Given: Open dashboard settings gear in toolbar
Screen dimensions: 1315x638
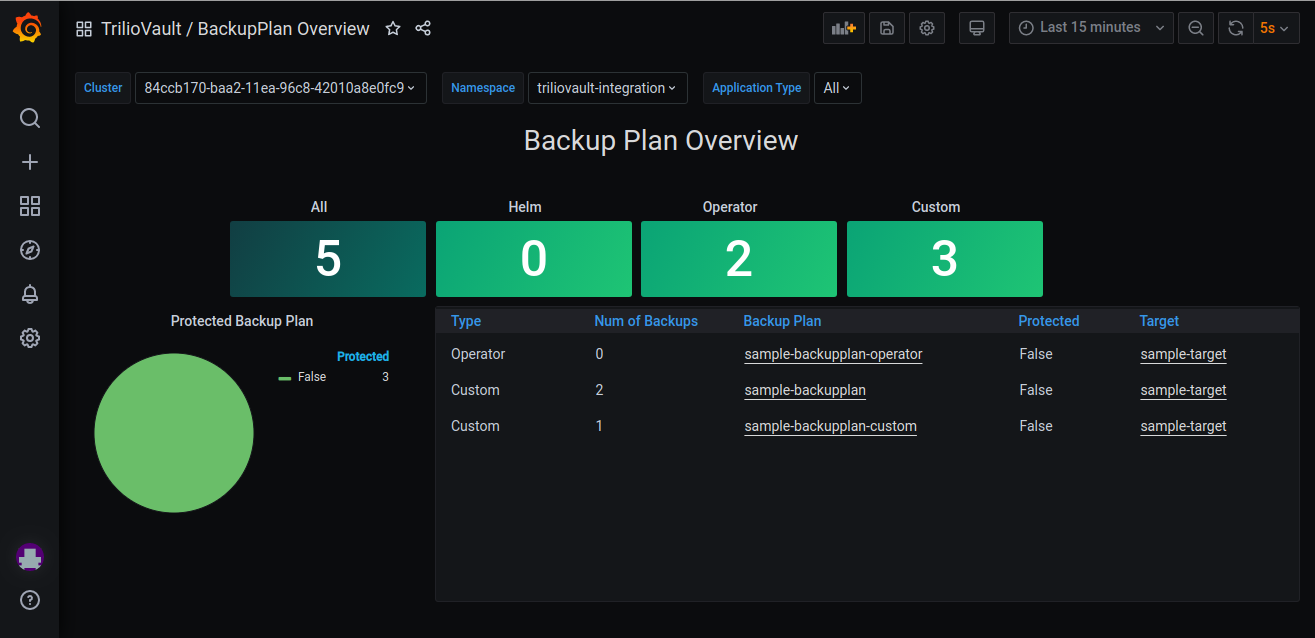Looking at the screenshot, I should click(927, 28).
